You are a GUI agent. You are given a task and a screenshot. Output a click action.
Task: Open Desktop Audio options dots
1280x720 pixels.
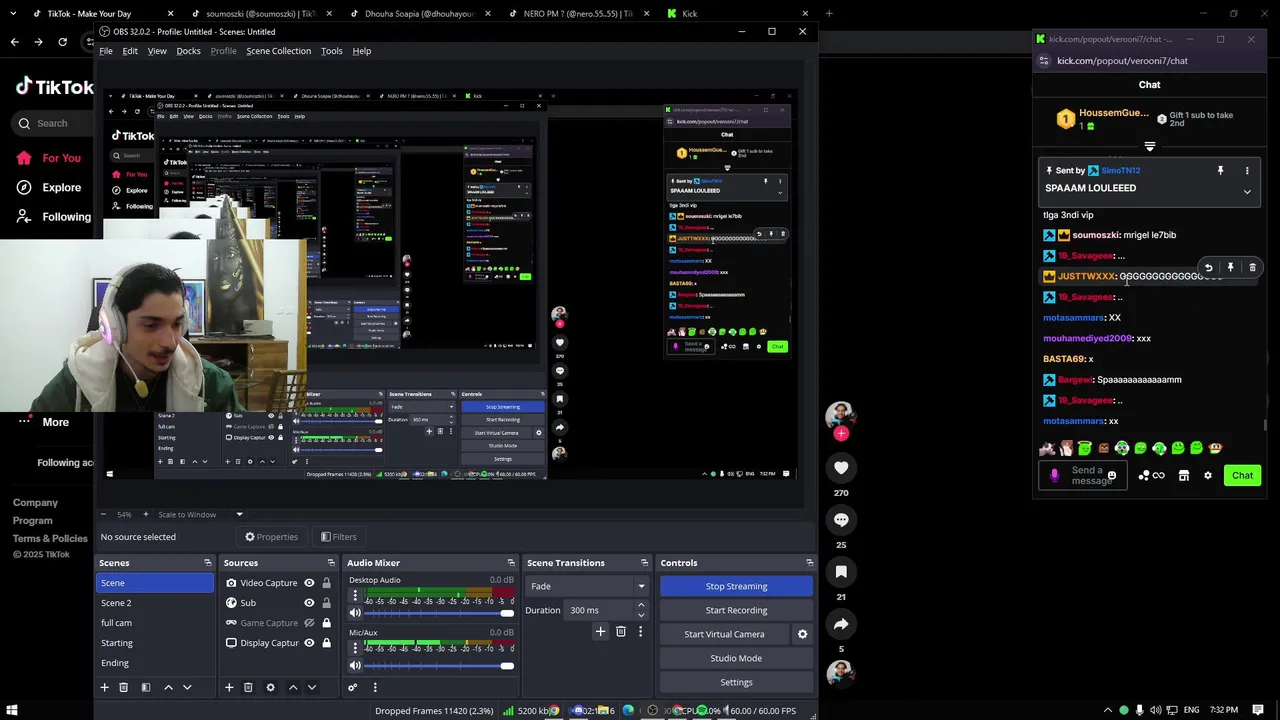(355, 595)
